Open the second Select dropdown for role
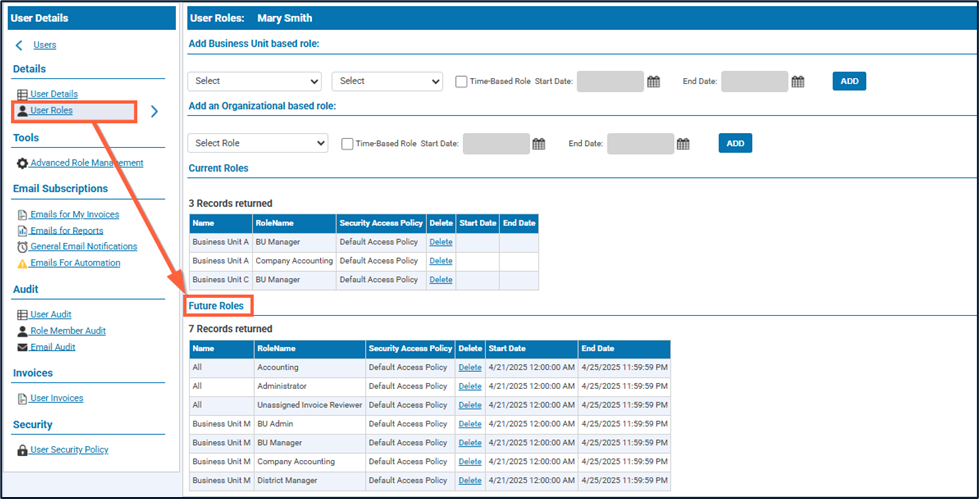This screenshot has height=499, width=979. [x=387, y=81]
